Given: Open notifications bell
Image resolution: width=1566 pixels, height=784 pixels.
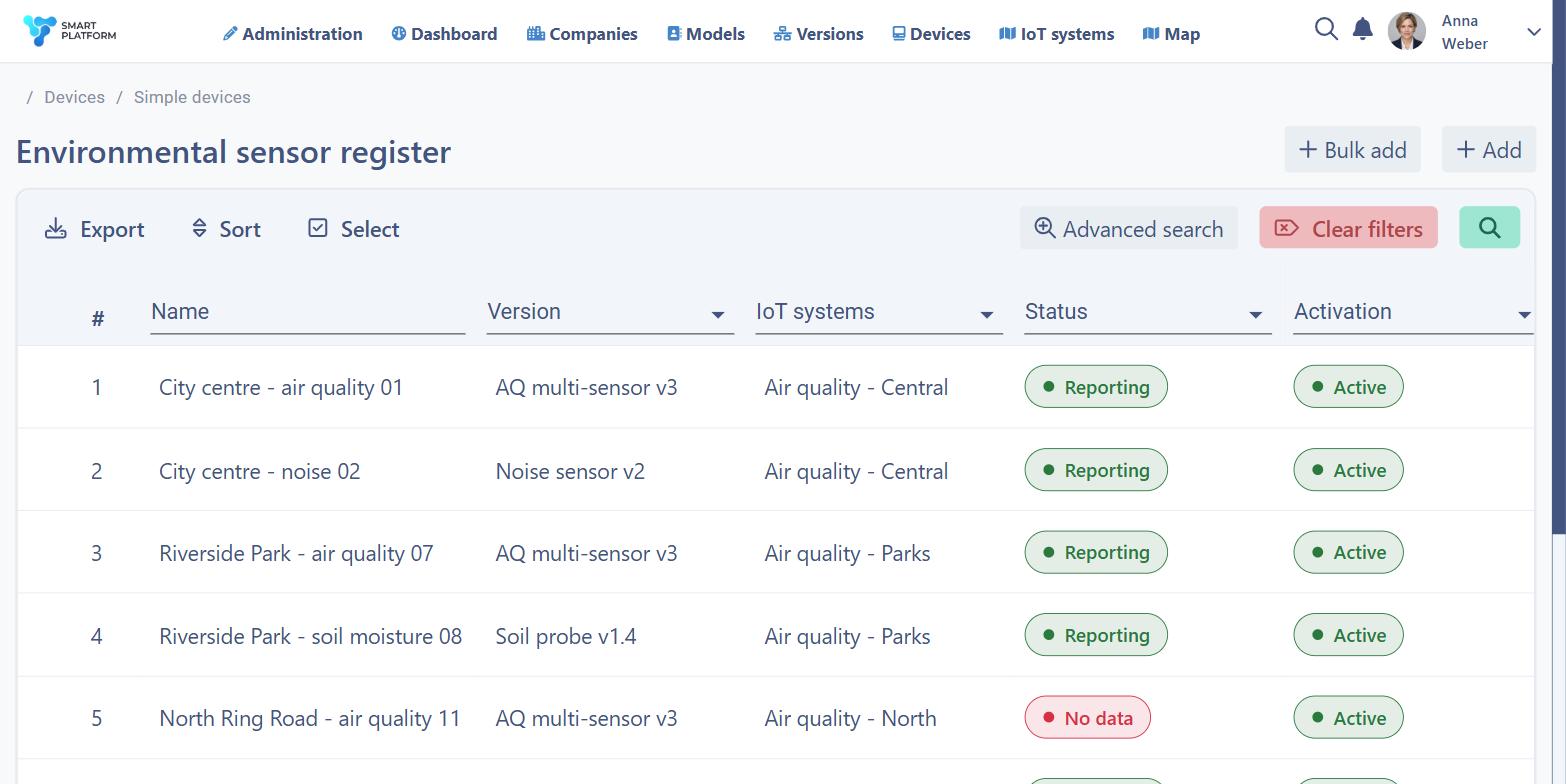Looking at the screenshot, I should pyautogui.click(x=1362, y=29).
